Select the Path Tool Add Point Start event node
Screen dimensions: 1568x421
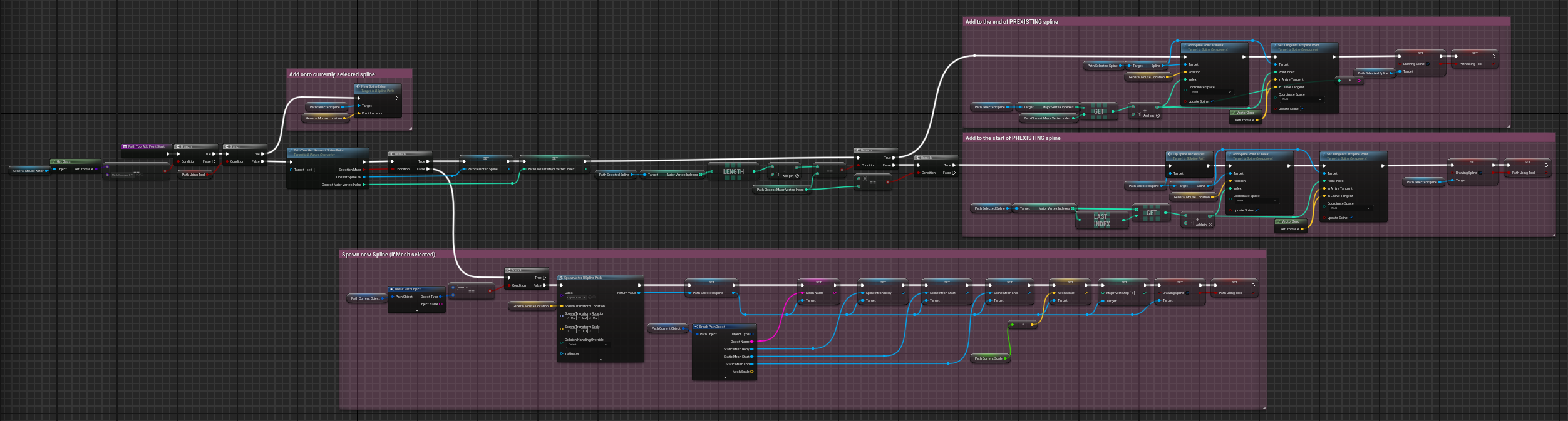[146, 146]
